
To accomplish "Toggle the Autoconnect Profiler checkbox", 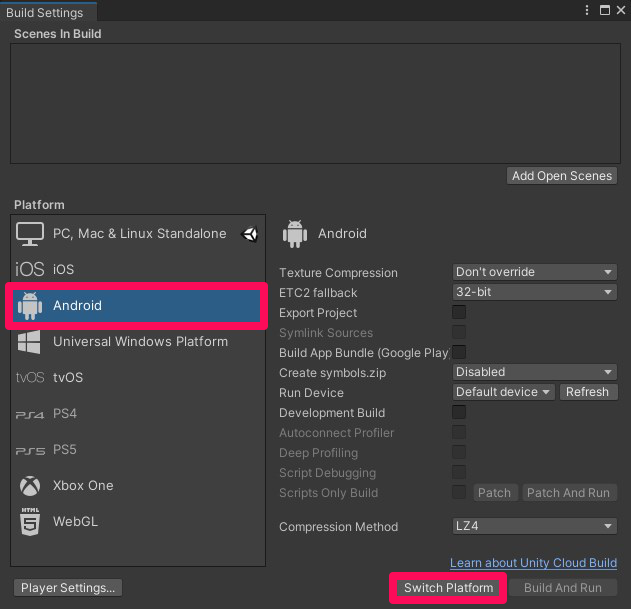I will tap(459, 432).
